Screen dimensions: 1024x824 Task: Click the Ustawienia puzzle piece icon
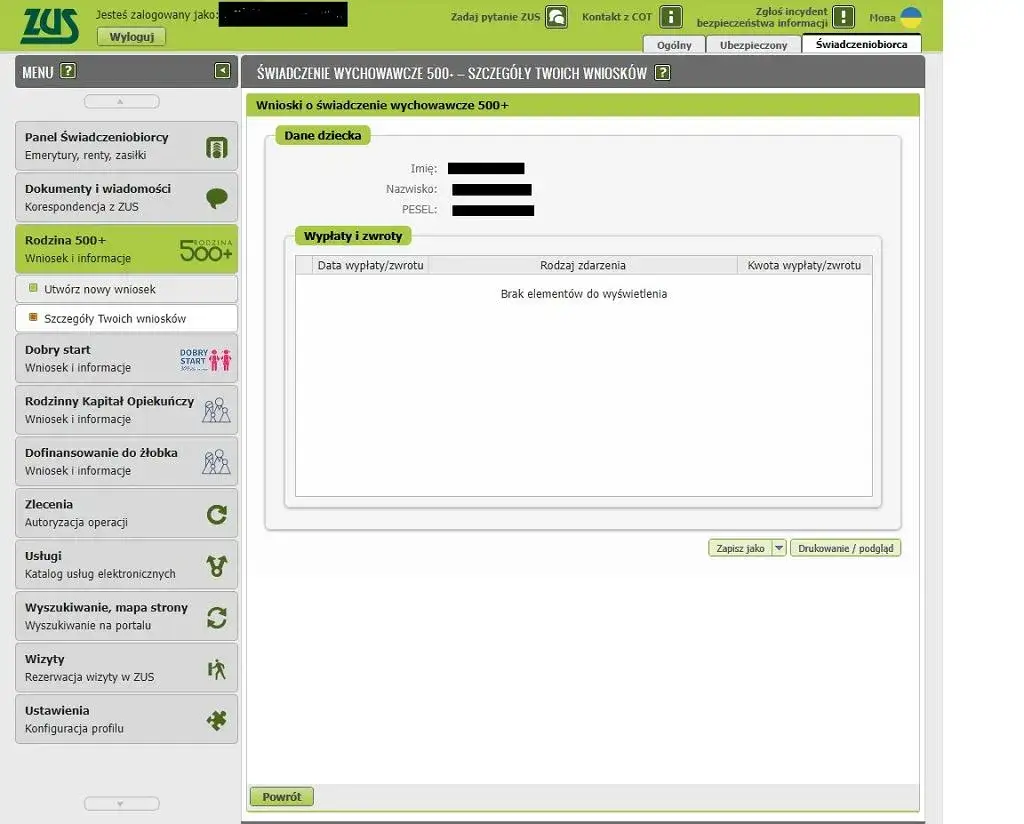click(x=216, y=720)
